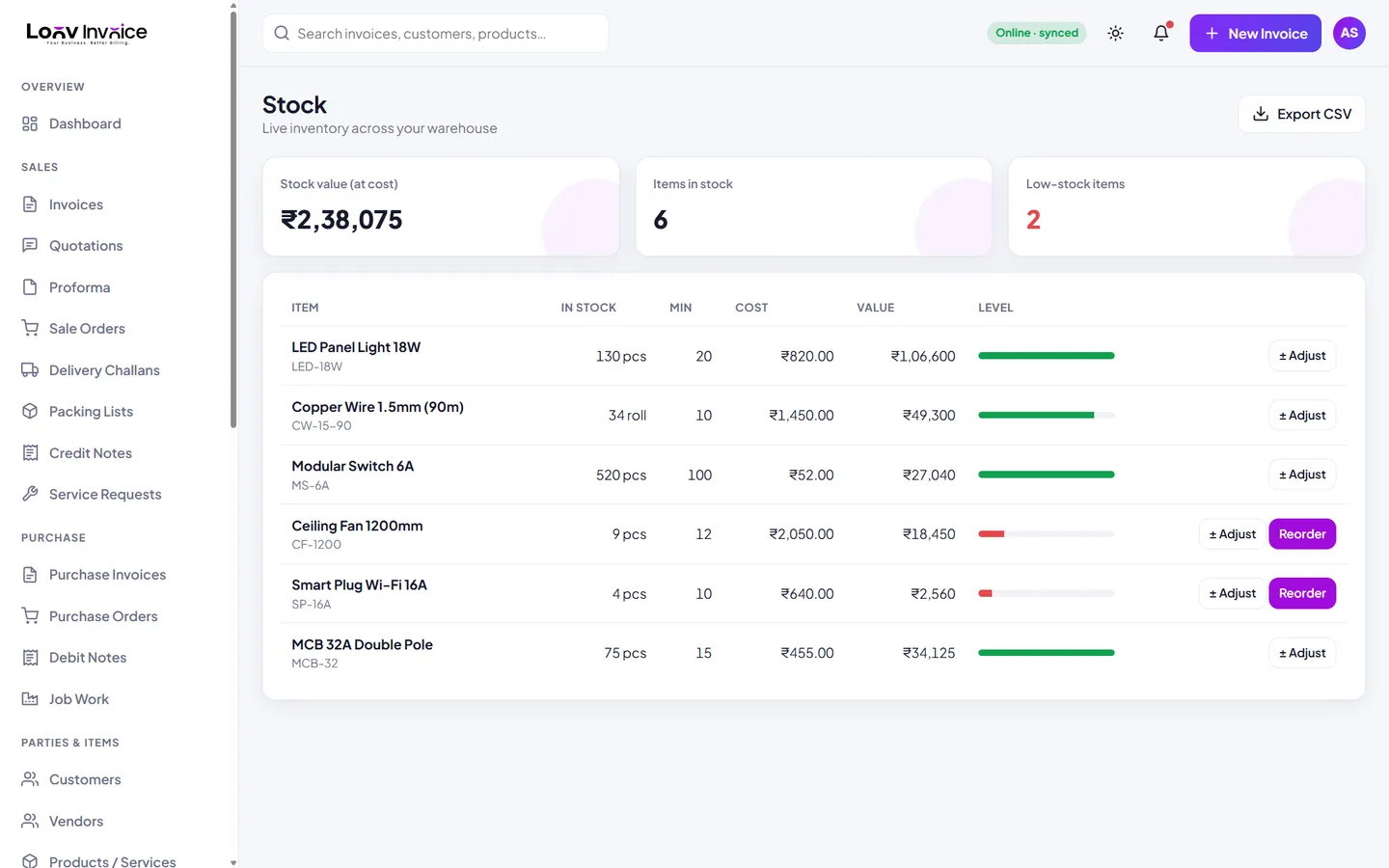Image resolution: width=1389 pixels, height=868 pixels.
Task: Click the Purchase Invoices icon
Action: pos(30,575)
